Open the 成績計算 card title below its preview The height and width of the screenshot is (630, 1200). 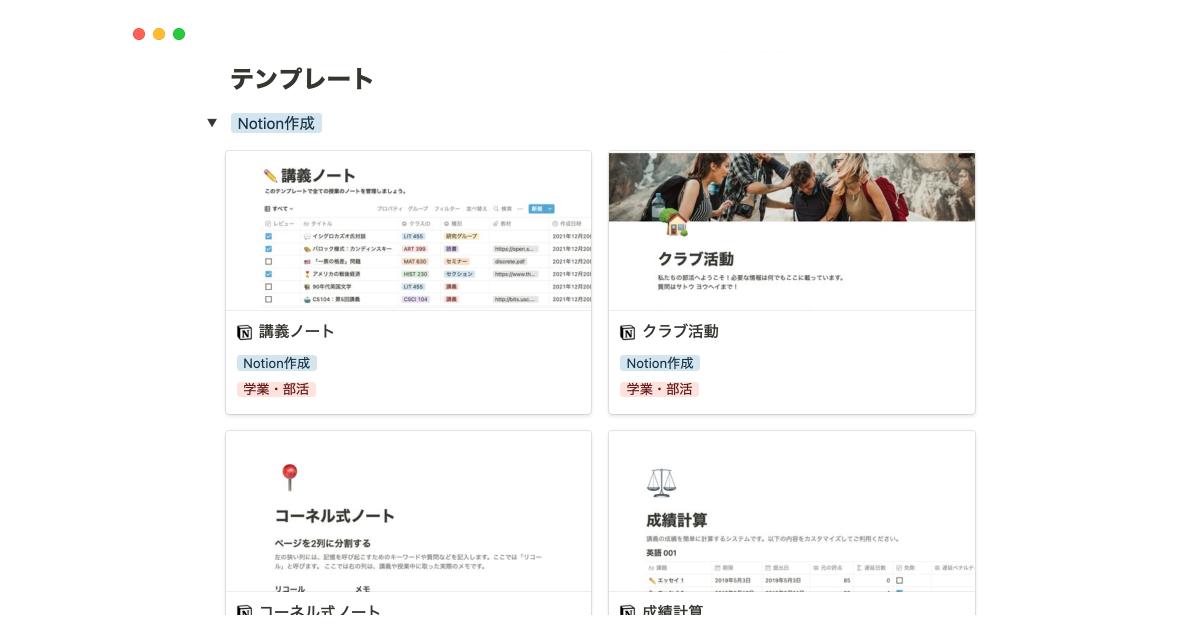[x=672, y=610]
